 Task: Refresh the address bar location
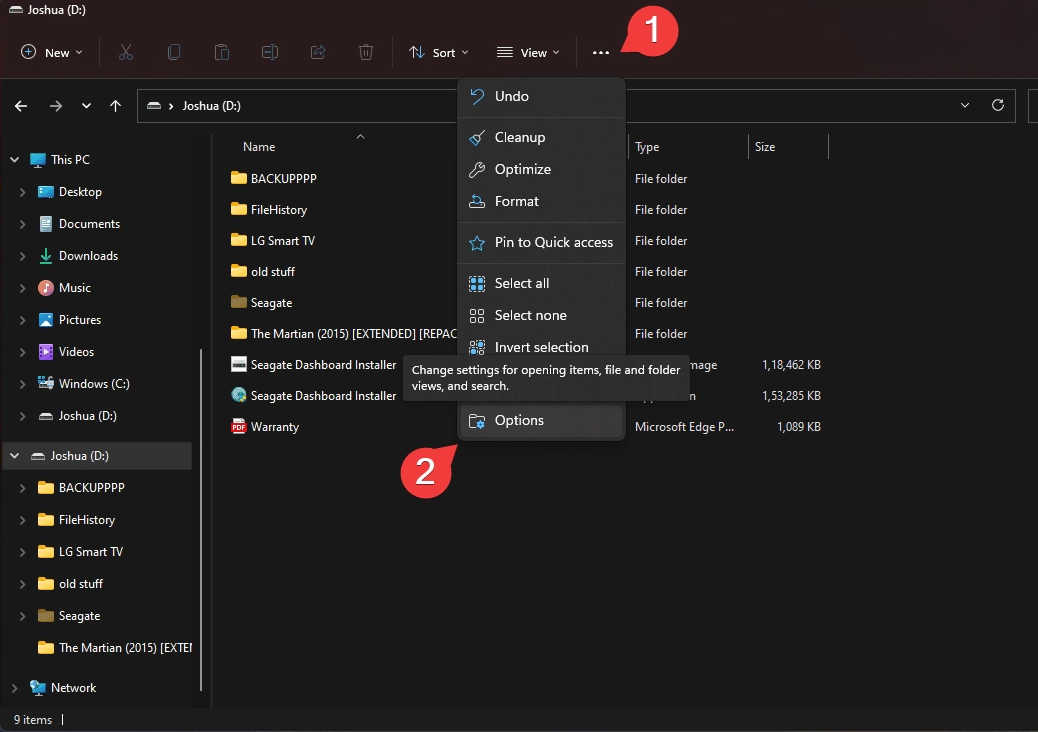tap(998, 105)
